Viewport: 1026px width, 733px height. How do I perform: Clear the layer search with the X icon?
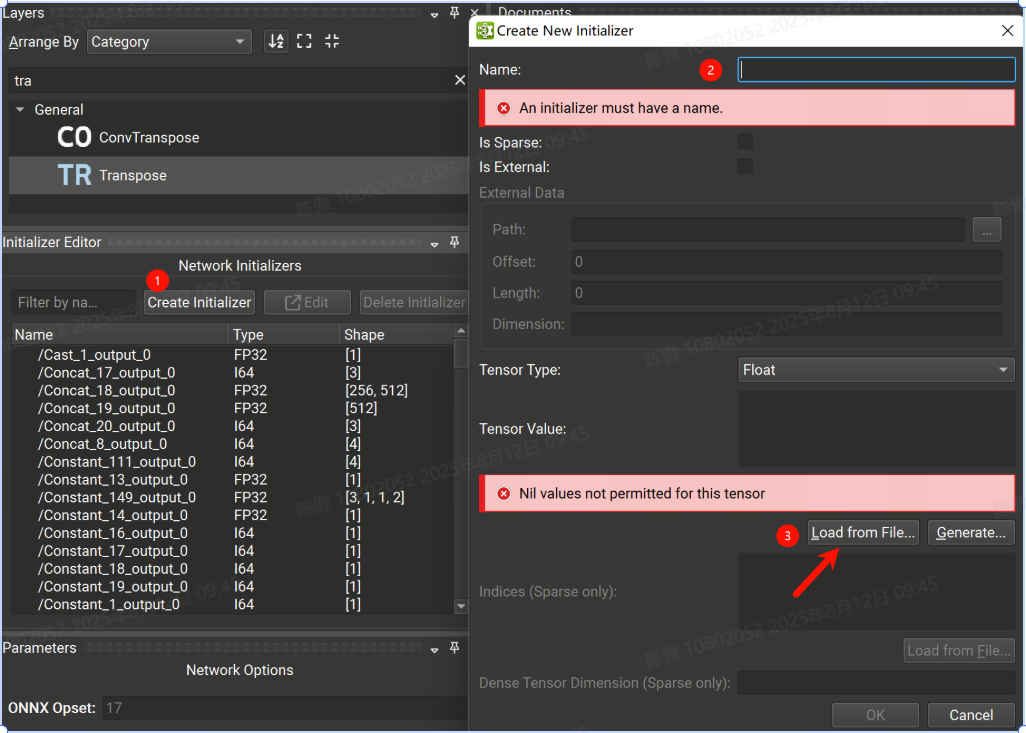click(x=459, y=79)
